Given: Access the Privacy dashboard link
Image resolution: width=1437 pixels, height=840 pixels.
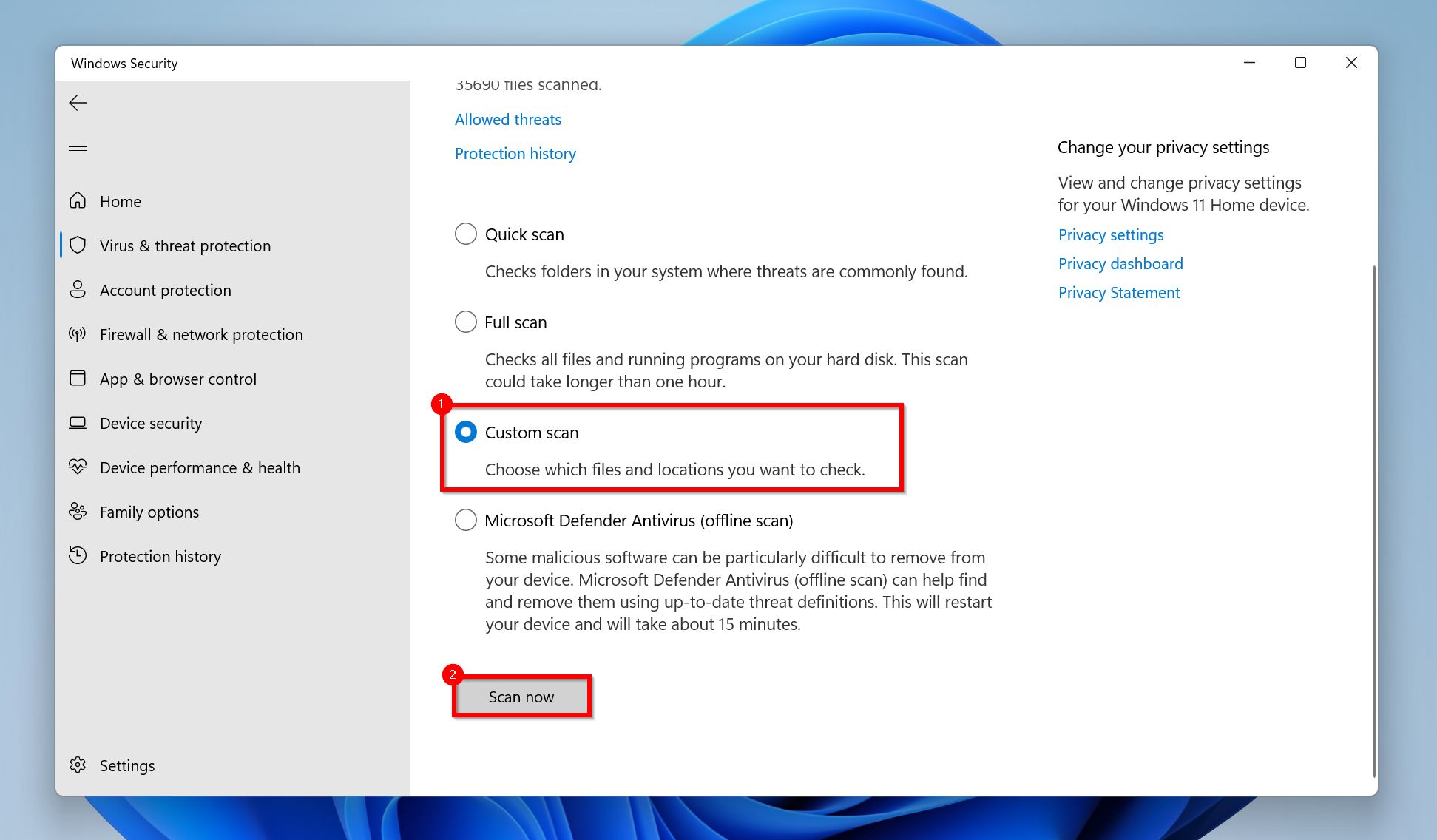Looking at the screenshot, I should coord(1121,263).
